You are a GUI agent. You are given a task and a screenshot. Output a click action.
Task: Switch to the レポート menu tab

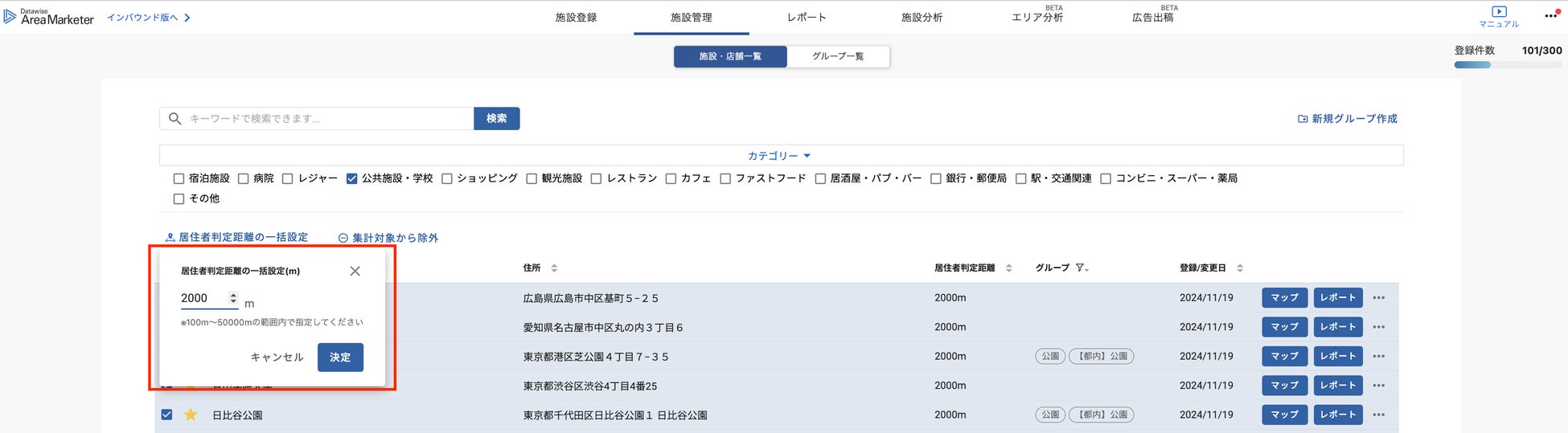[x=807, y=18]
